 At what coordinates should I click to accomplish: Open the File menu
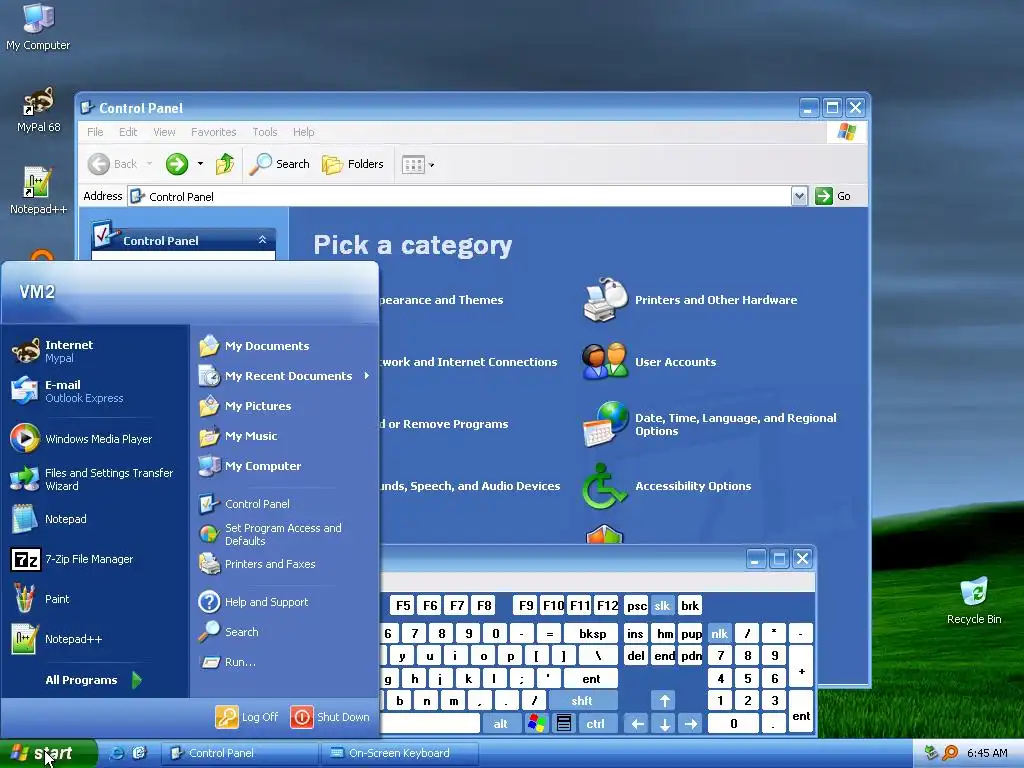click(95, 132)
